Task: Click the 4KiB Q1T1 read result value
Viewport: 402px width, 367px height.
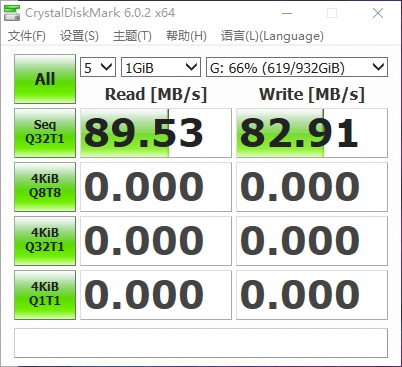Action: tap(156, 295)
